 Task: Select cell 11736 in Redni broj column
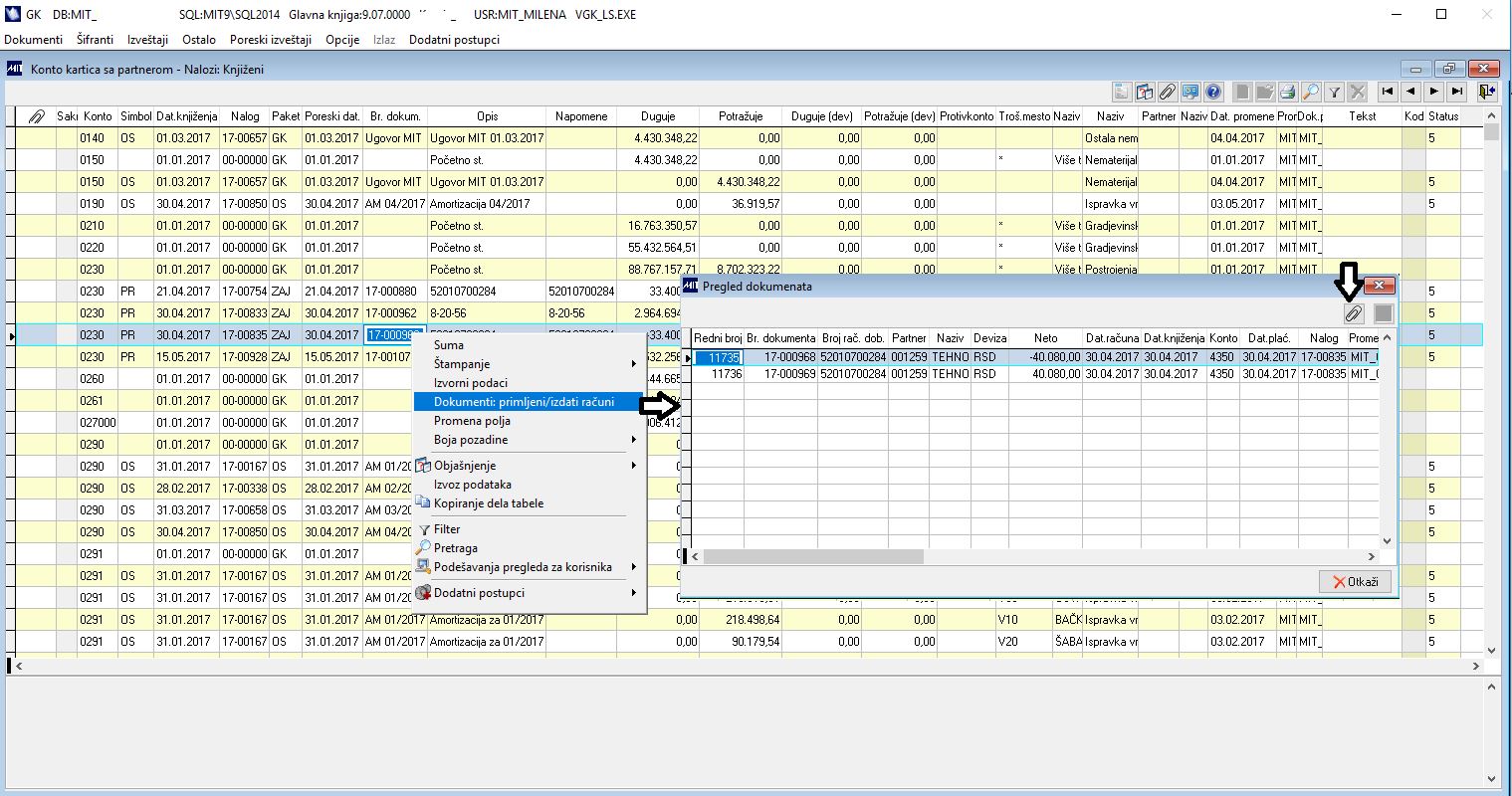pyautogui.click(x=718, y=374)
